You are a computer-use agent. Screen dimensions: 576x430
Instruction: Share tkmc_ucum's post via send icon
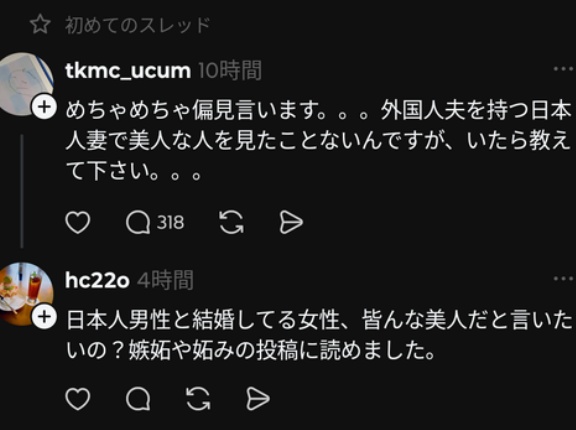291,223
